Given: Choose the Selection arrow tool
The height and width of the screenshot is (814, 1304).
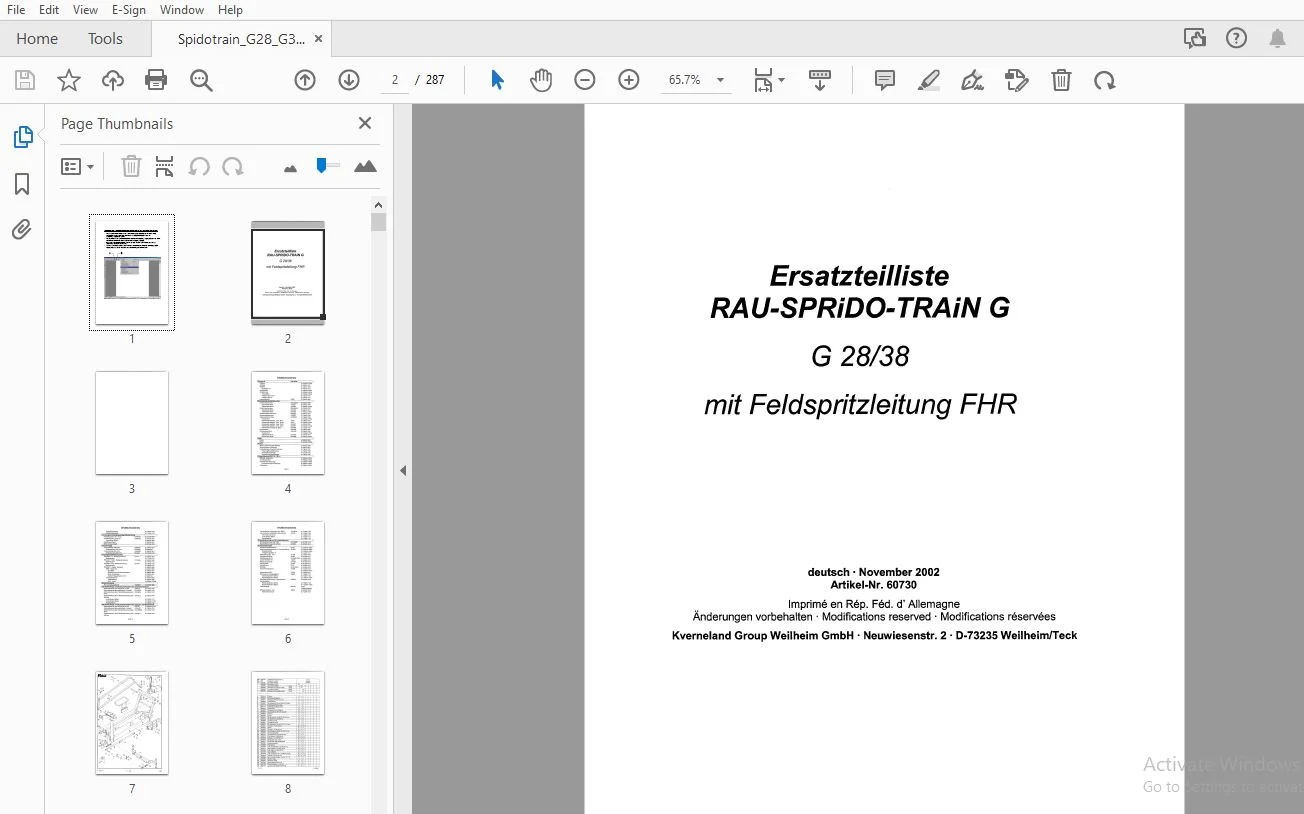Looking at the screenshot, I should 497,80.
